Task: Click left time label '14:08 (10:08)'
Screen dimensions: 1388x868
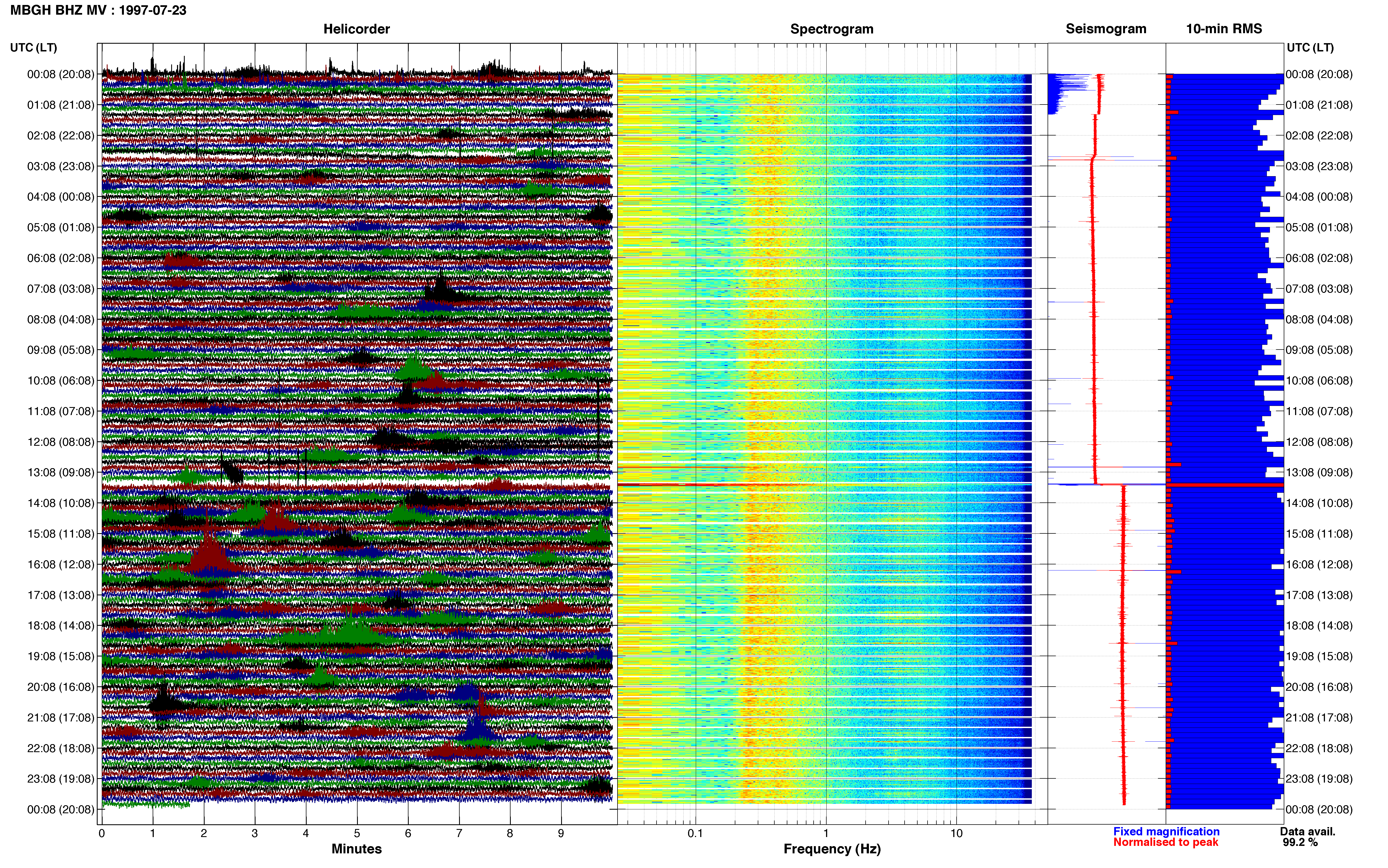Action: (60, 503)
